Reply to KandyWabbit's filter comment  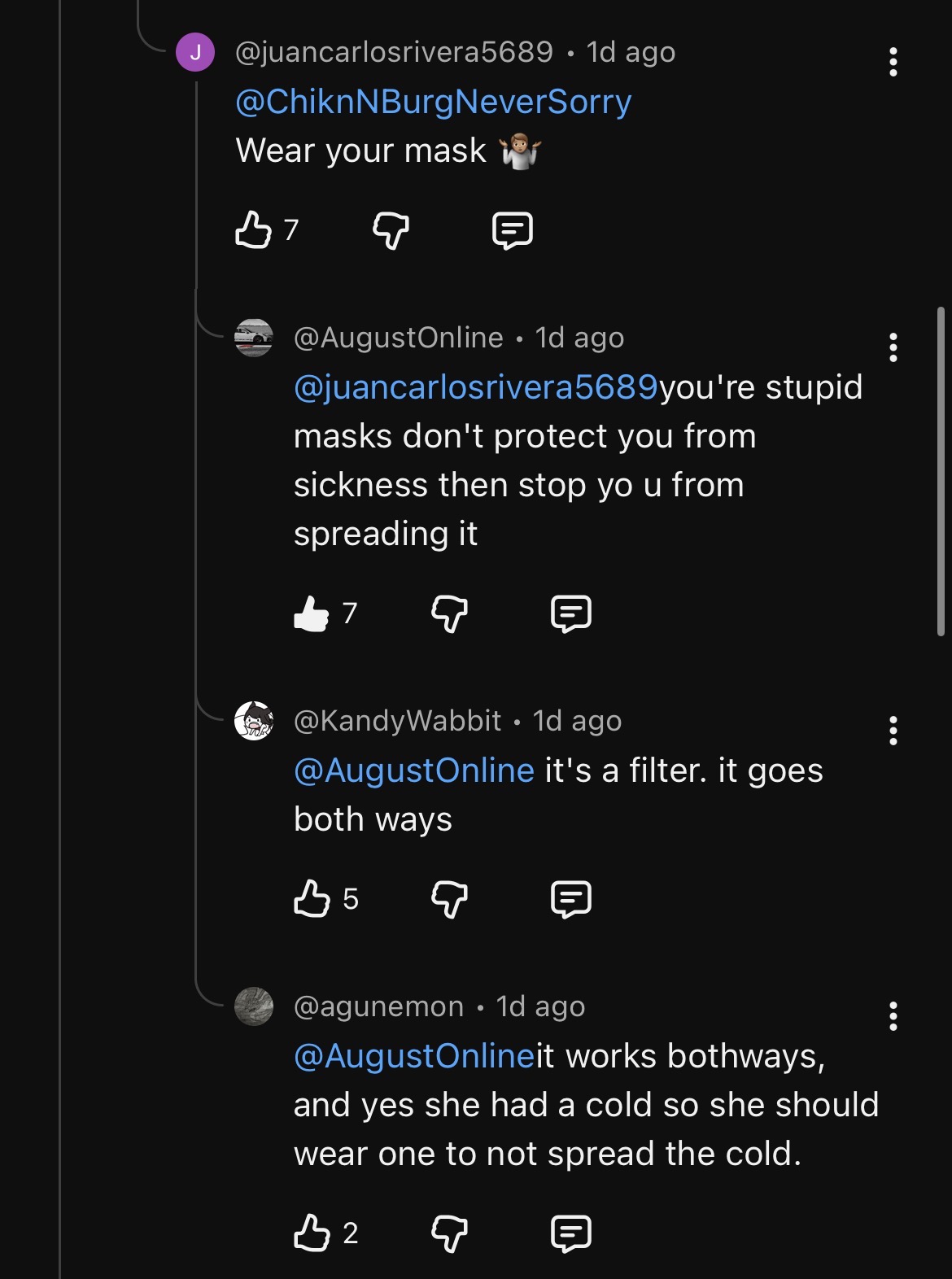(571, 899)
